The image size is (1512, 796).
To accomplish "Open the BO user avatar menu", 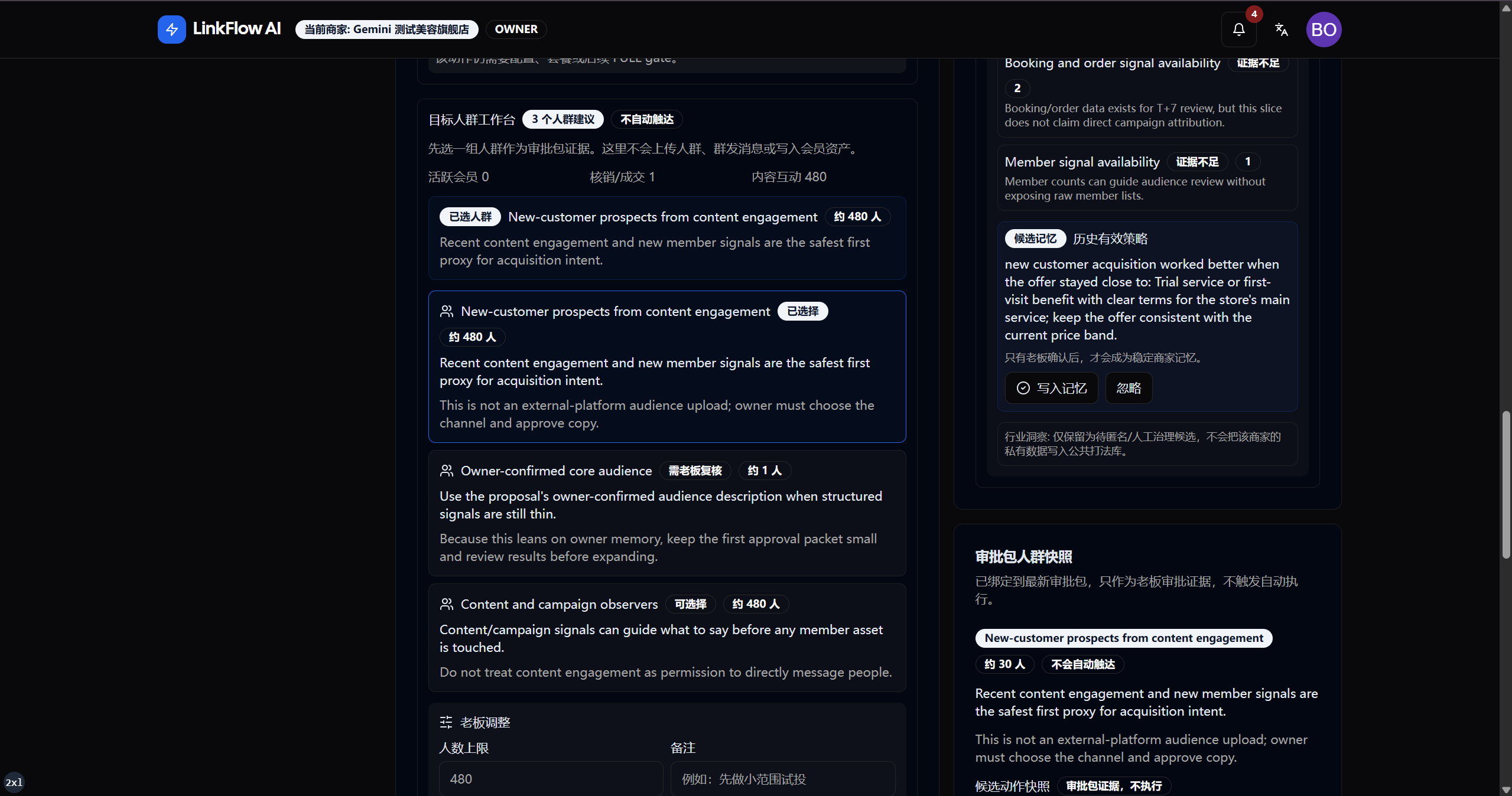I will click(1324, 30).
